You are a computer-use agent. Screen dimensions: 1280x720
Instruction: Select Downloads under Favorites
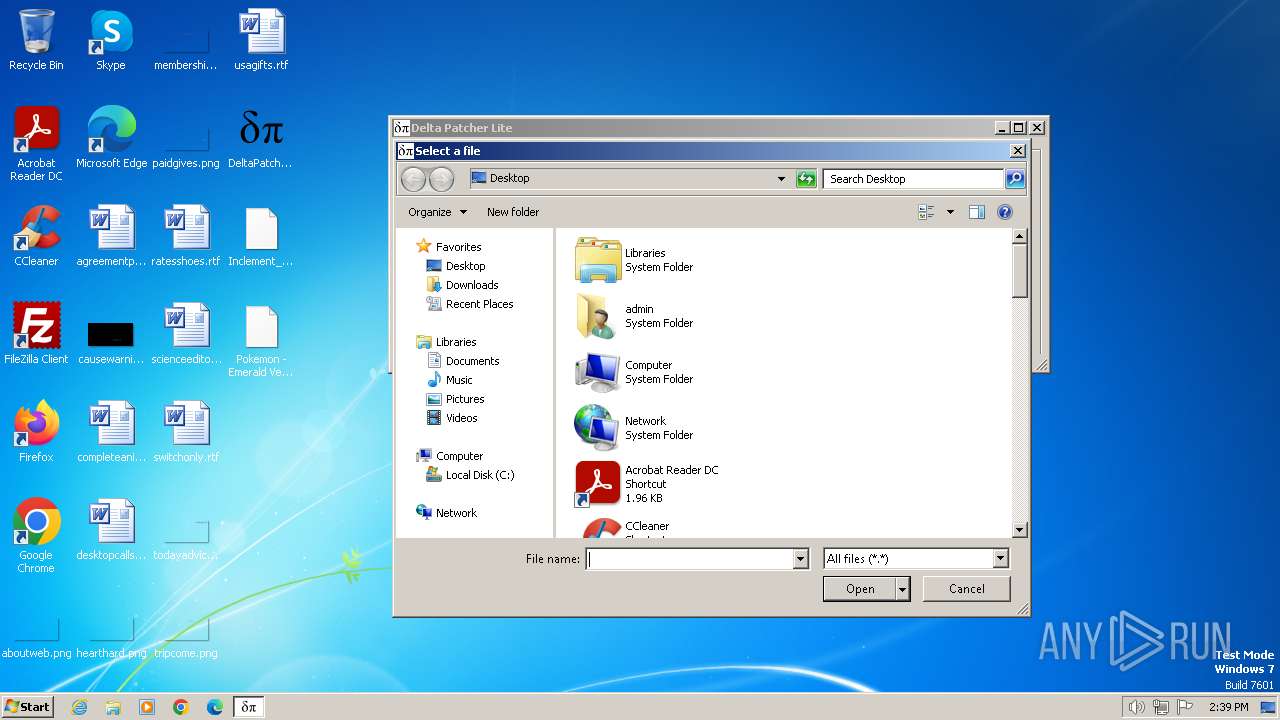[462, 285]
